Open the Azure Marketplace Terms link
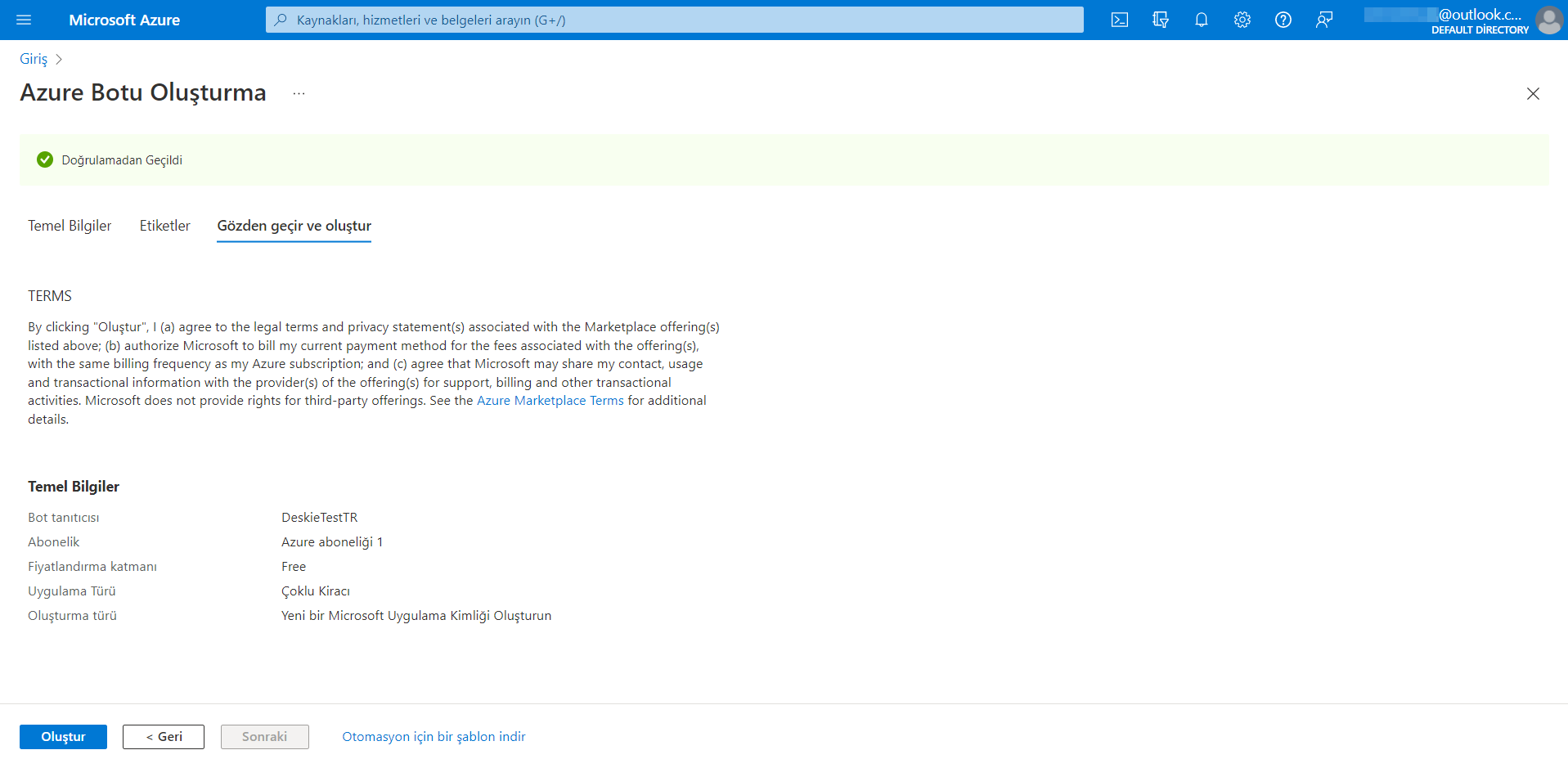This screenshot has height=768, width=1568. click(x=550, y=401)
